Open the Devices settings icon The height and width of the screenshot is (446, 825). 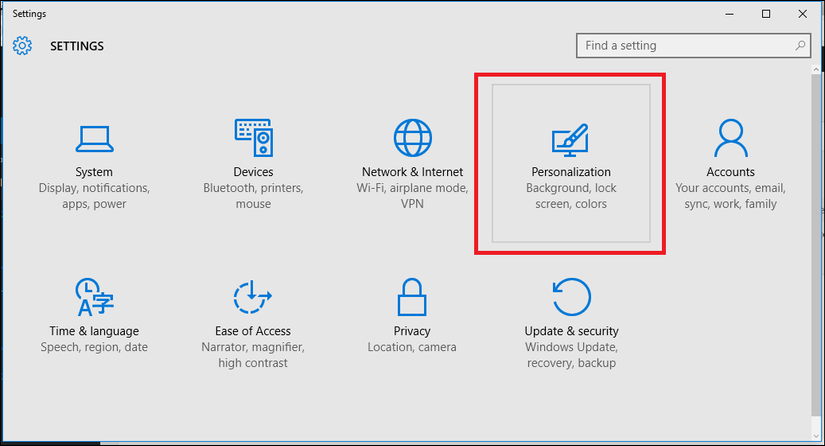253,137
